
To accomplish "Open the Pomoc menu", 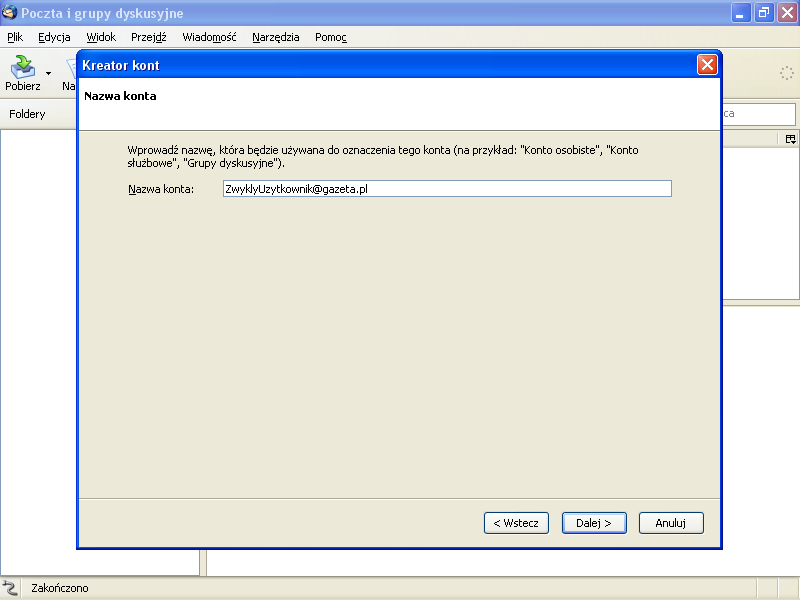I will (x=331, y=37).
